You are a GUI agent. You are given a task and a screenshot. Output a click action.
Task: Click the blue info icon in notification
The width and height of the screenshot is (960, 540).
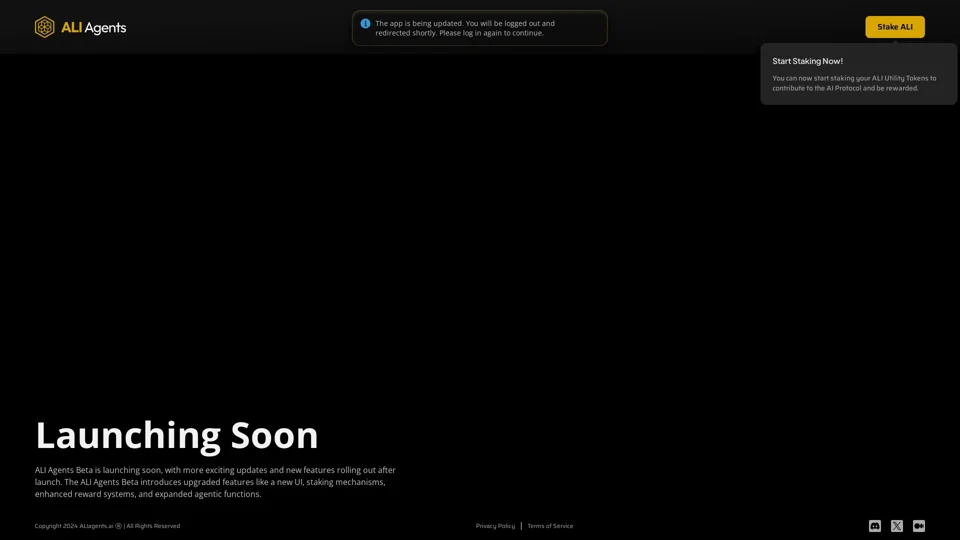(x=365, y=23)
